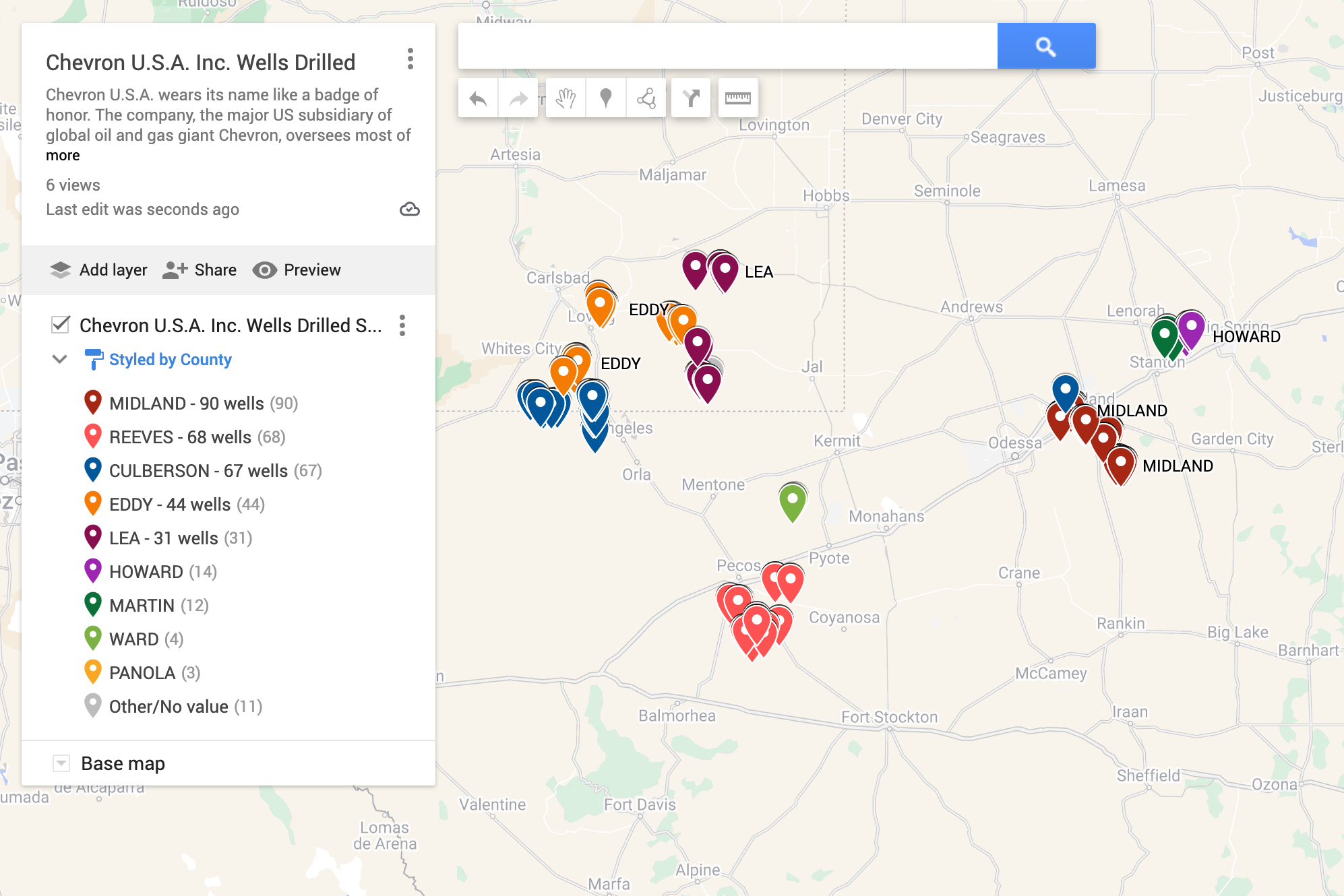Select the Add marker tool

(605, 98)
